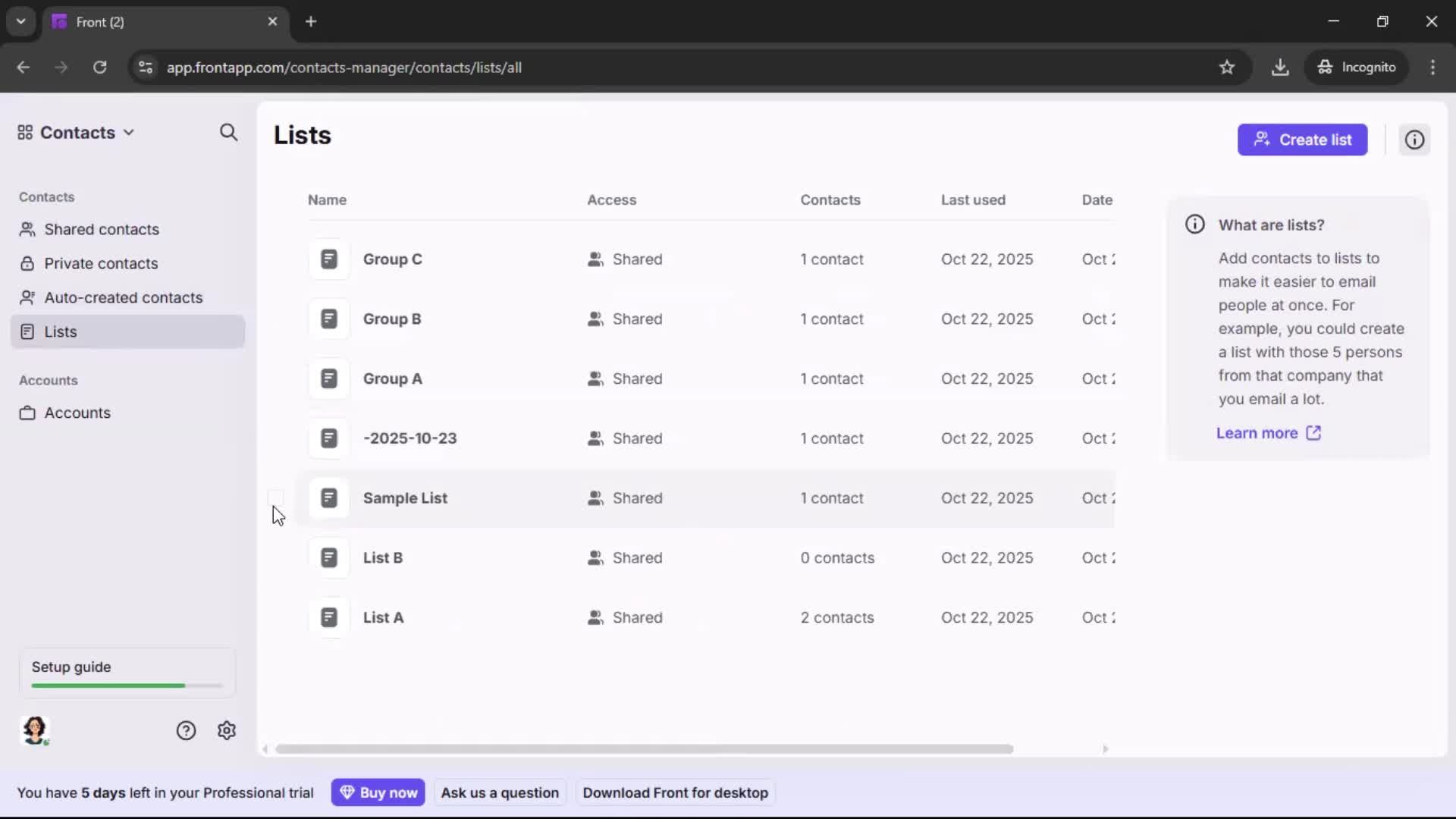This screenshot has width=1456, height=819.
Task: Select Auto-created contacts
Action: [x=122, y=297]
